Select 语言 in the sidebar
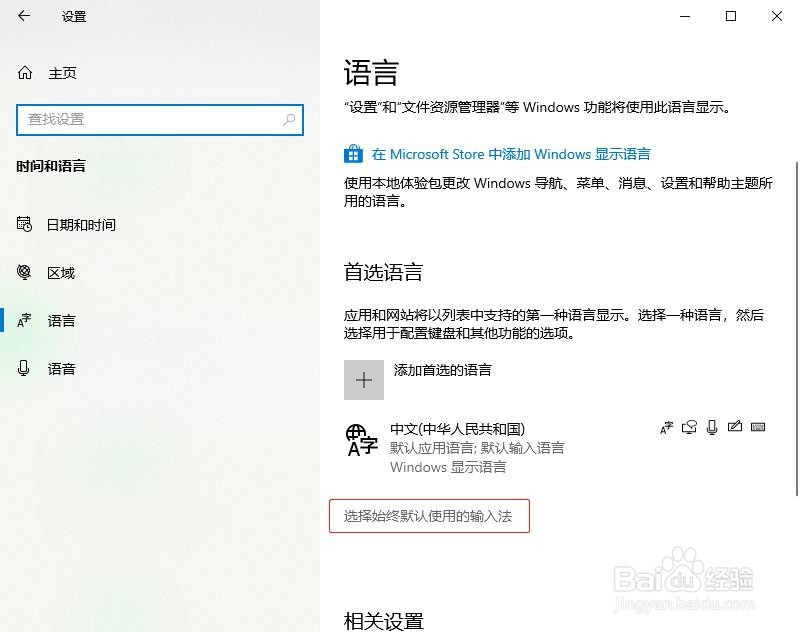This screenshot has width=800, height=632. coord(62,321)
